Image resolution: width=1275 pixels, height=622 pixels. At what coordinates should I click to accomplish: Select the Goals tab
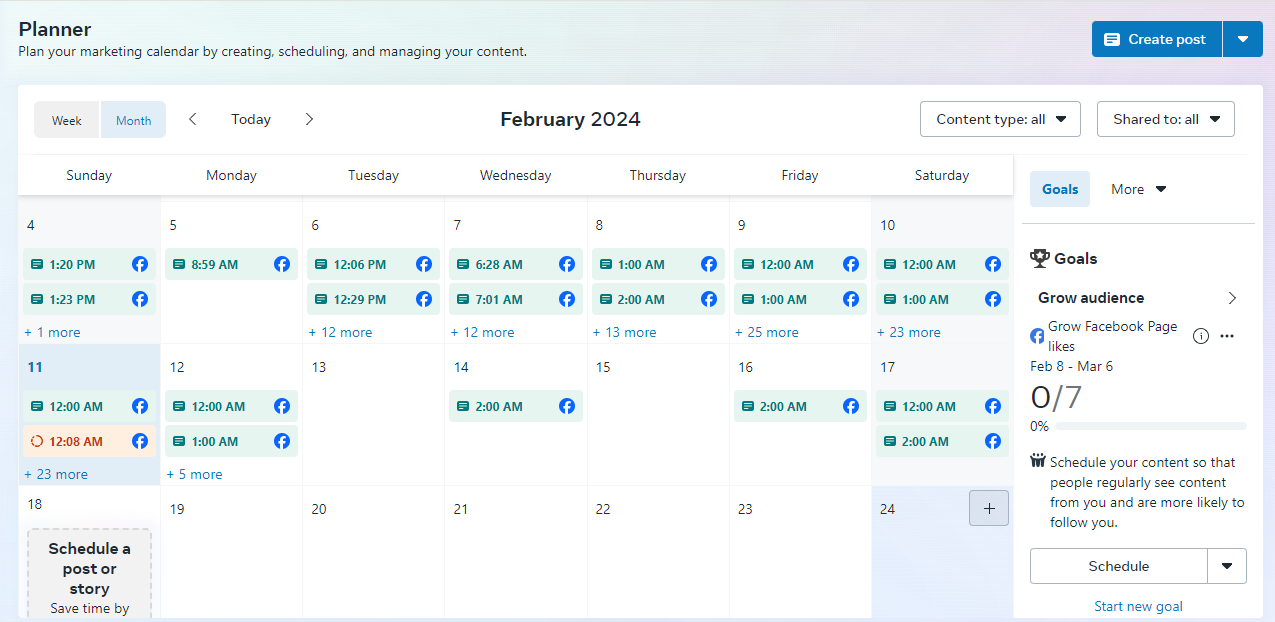click(1060, 189)
